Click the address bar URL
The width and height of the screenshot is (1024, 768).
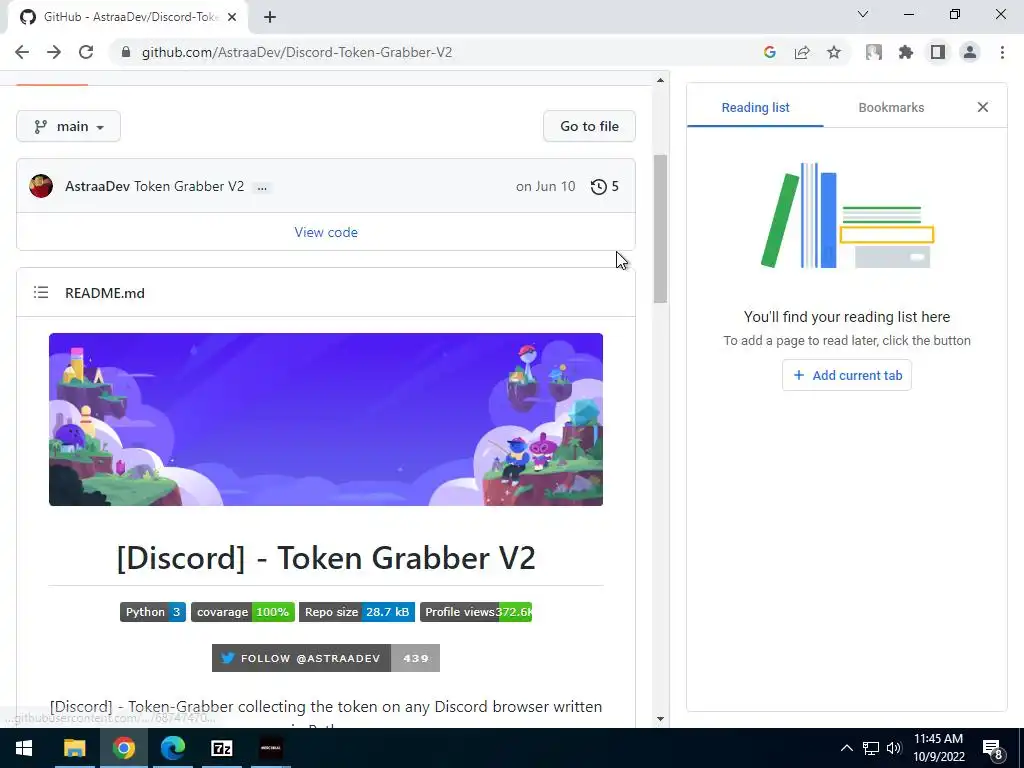tap(296, 52)
